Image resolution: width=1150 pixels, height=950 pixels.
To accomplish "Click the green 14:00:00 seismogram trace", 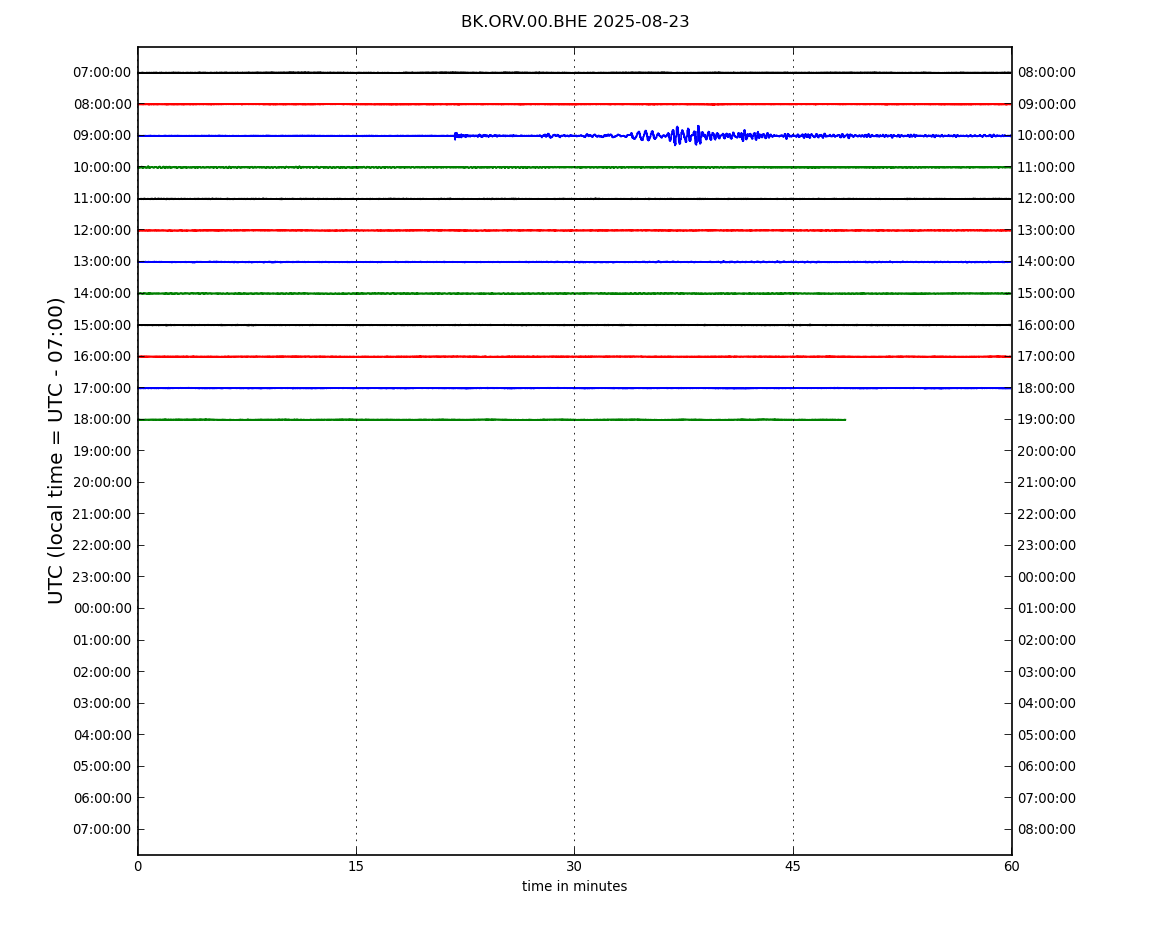I will 574,293.
